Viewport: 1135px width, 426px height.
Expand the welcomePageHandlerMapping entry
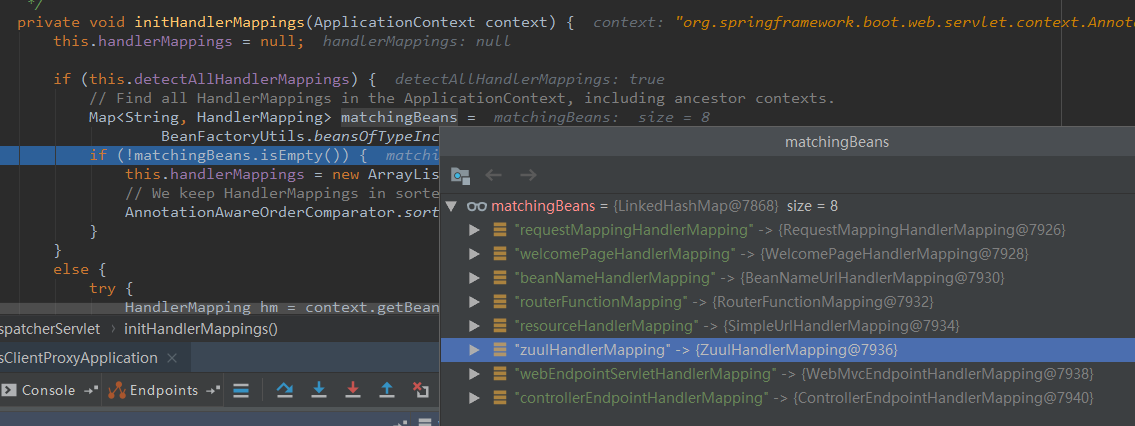tap(475, 254)
